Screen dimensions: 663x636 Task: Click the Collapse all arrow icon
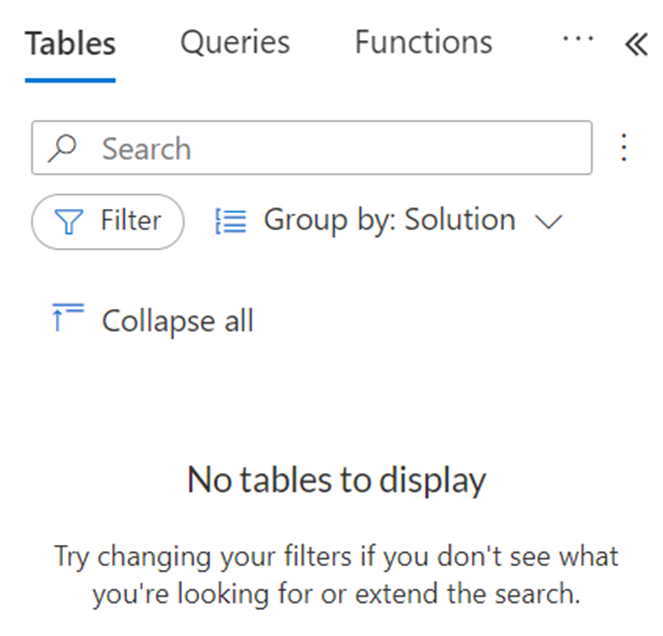click(67, 320)
